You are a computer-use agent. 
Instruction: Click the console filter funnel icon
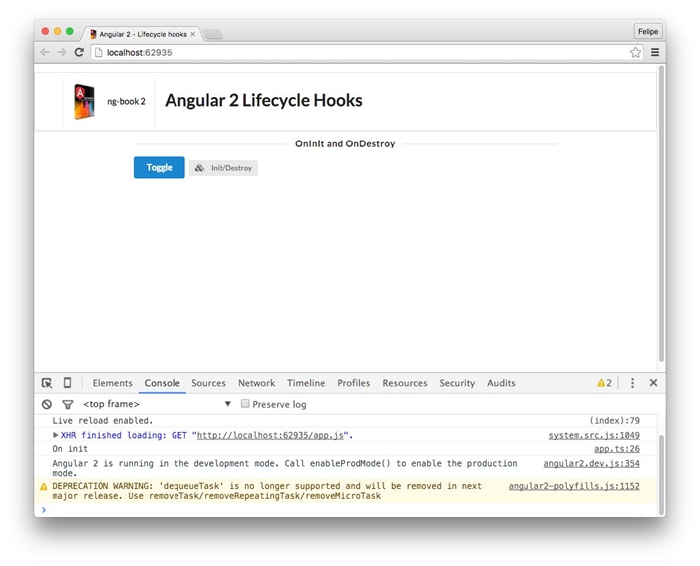click(68, 404)
